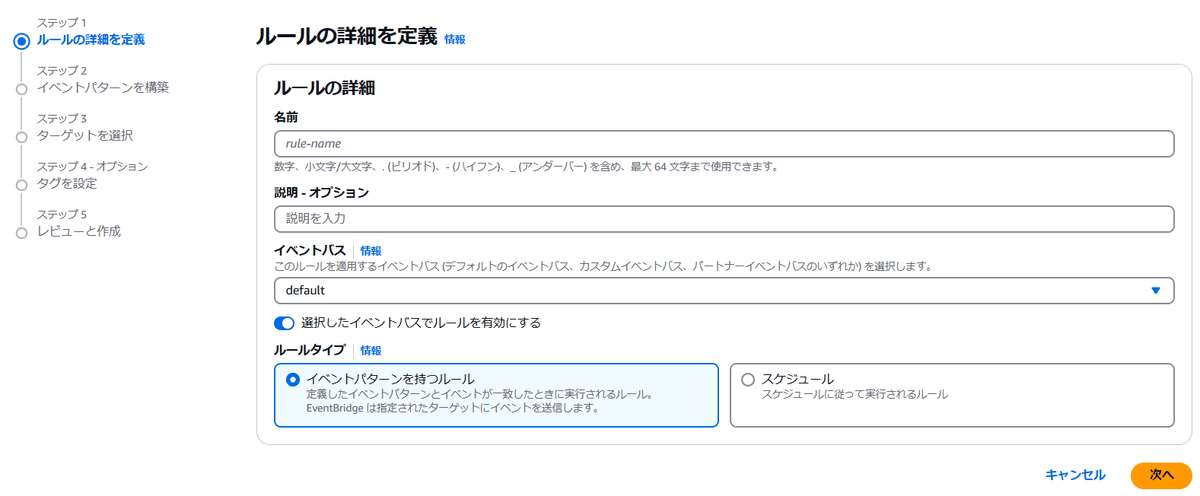Click the dropdown arrow in default selector
The width and height of the screenshot is (1200, 496).
[1155, 291]
